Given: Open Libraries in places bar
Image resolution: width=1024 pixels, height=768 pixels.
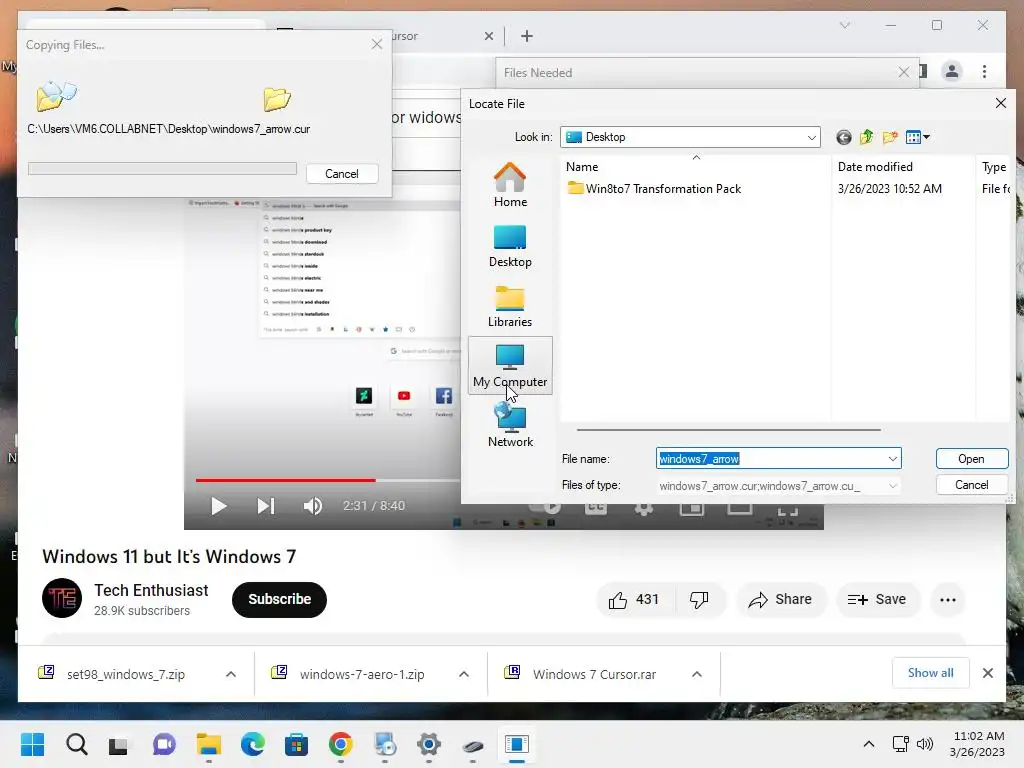Looking at the screenshot, I should coord(510,306).
